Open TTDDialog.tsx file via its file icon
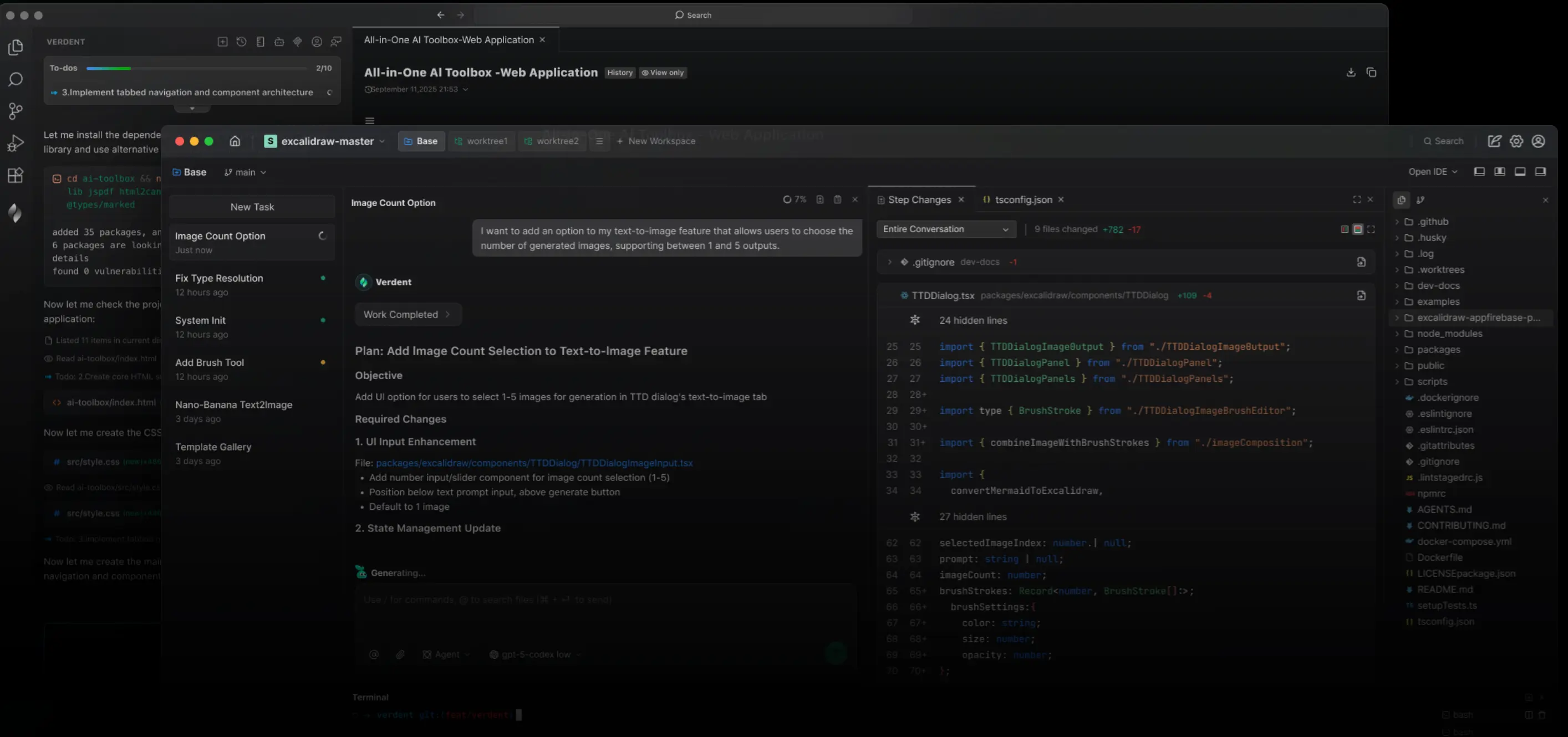 point(1361,296)
